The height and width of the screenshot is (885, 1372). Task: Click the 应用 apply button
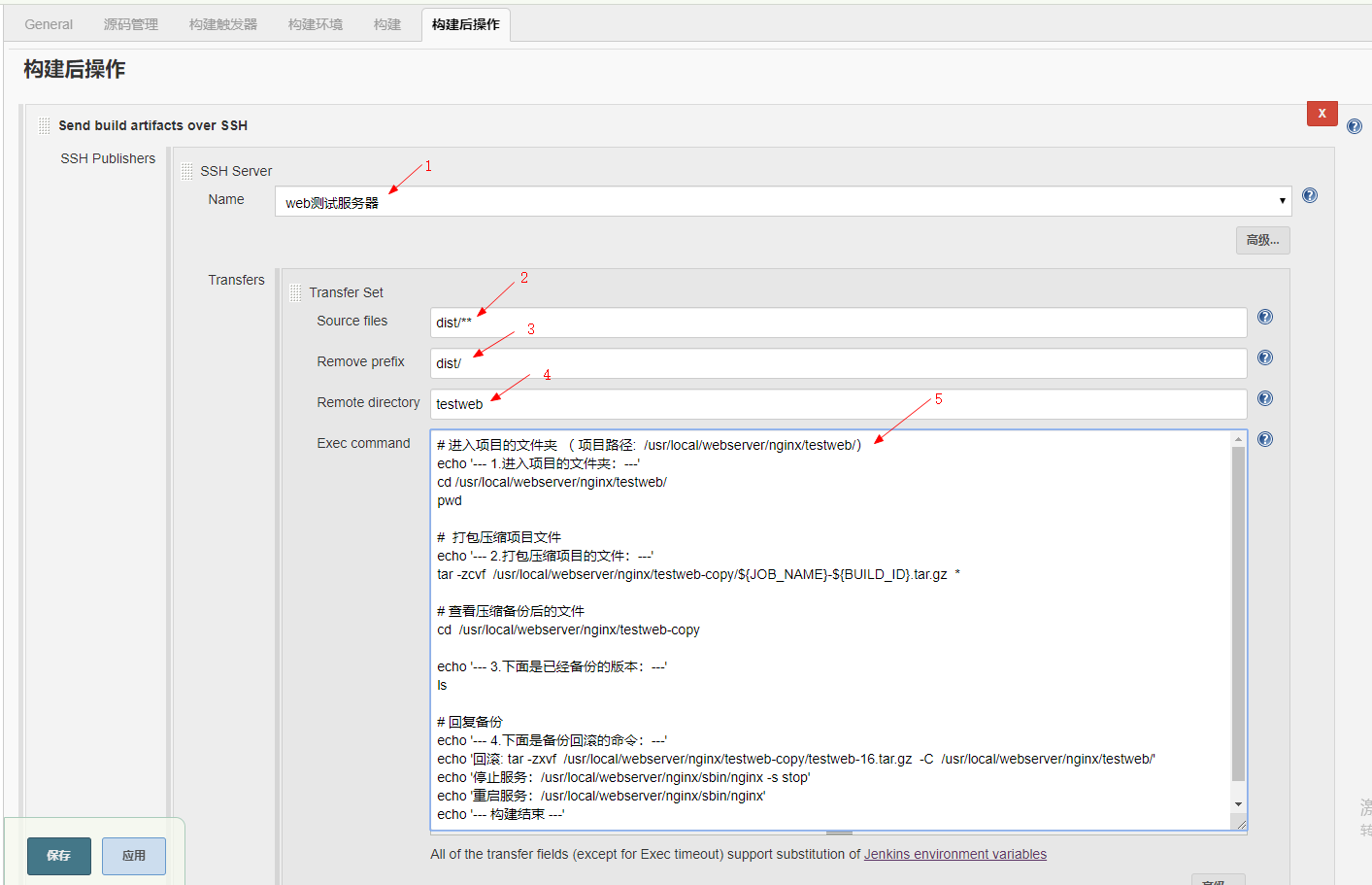click(x=134, y=856)
